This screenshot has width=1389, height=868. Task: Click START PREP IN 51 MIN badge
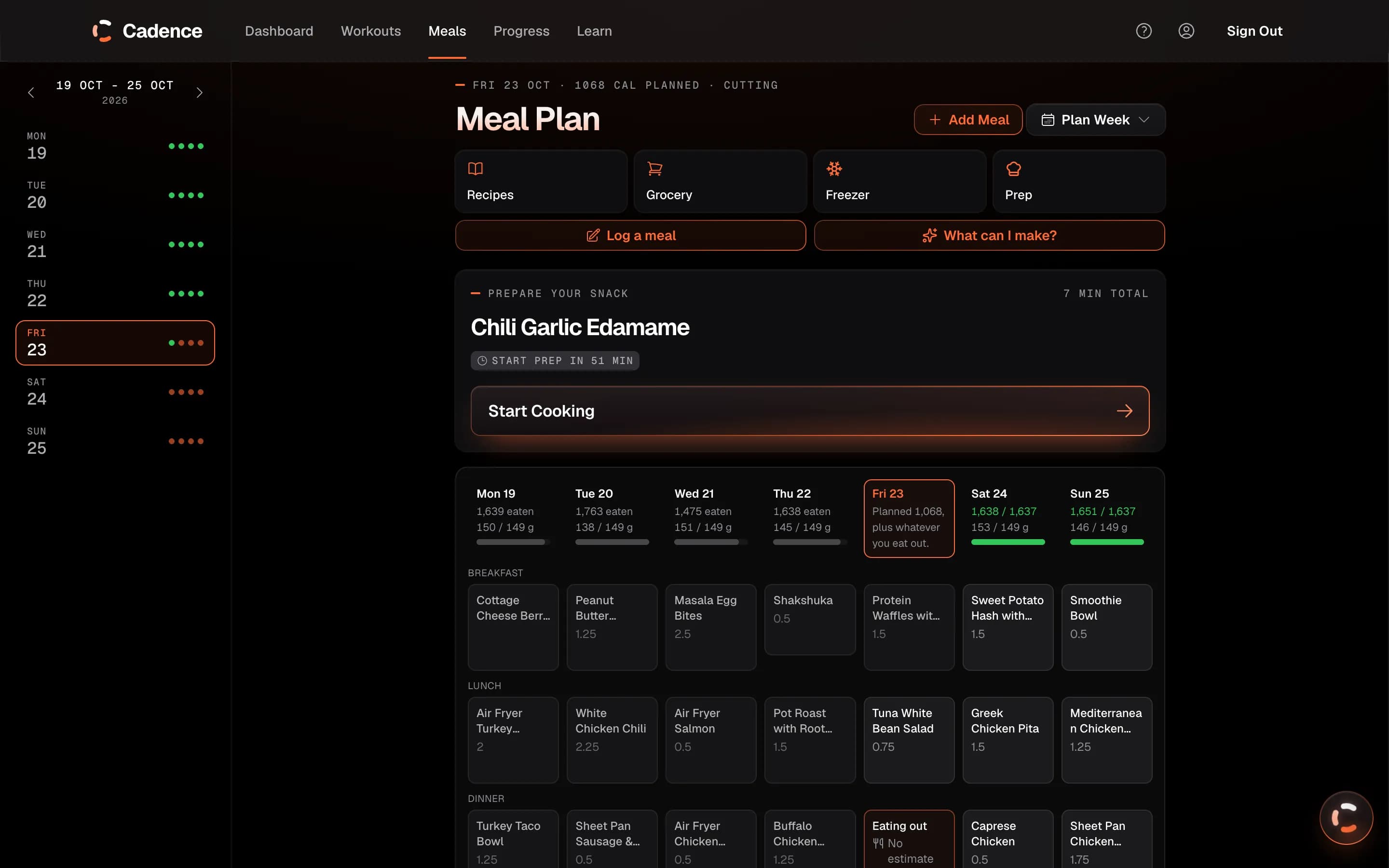[x=555, y=361]
